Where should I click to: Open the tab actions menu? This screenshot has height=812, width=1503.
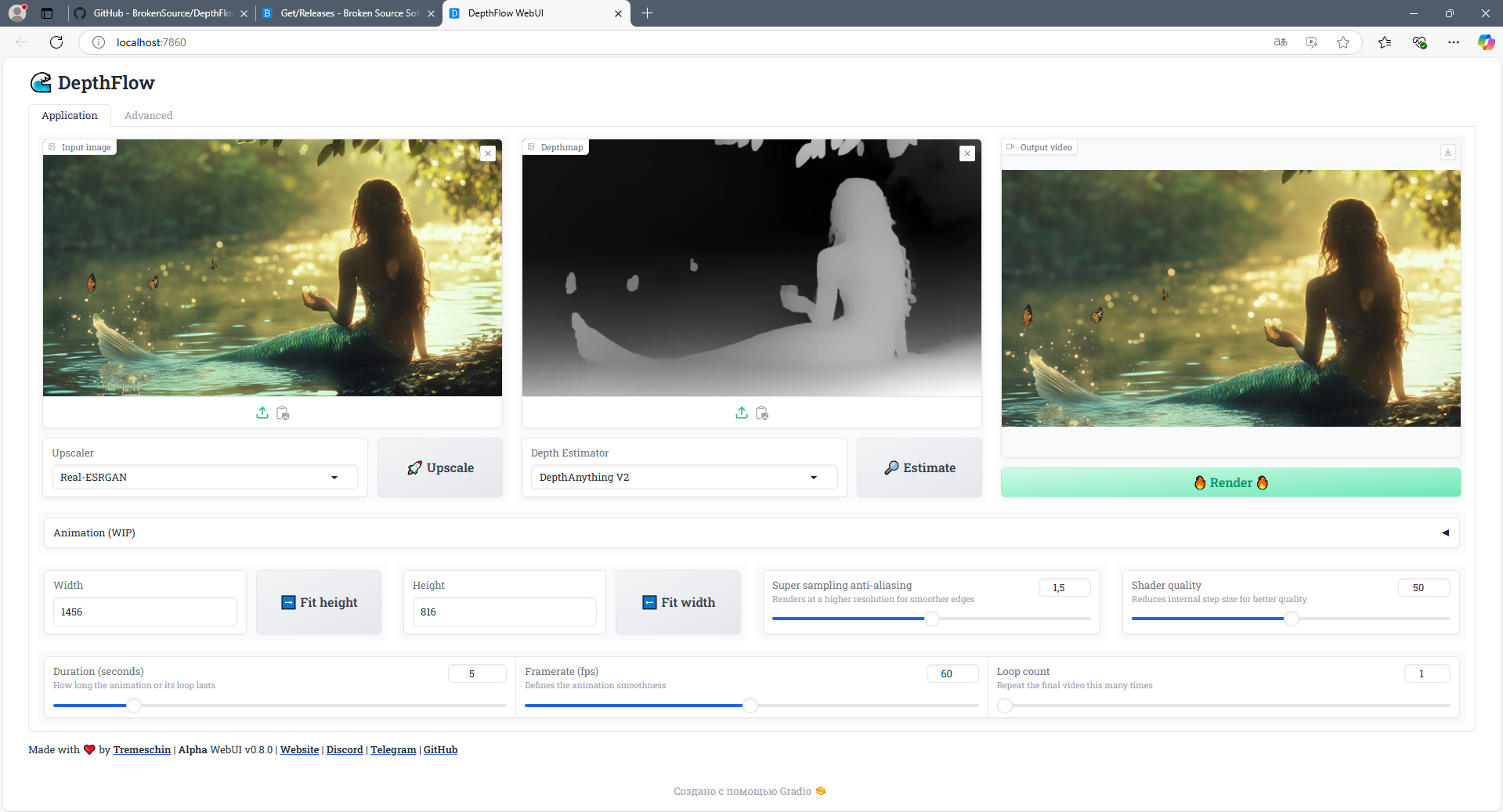[x=47, y=13]
